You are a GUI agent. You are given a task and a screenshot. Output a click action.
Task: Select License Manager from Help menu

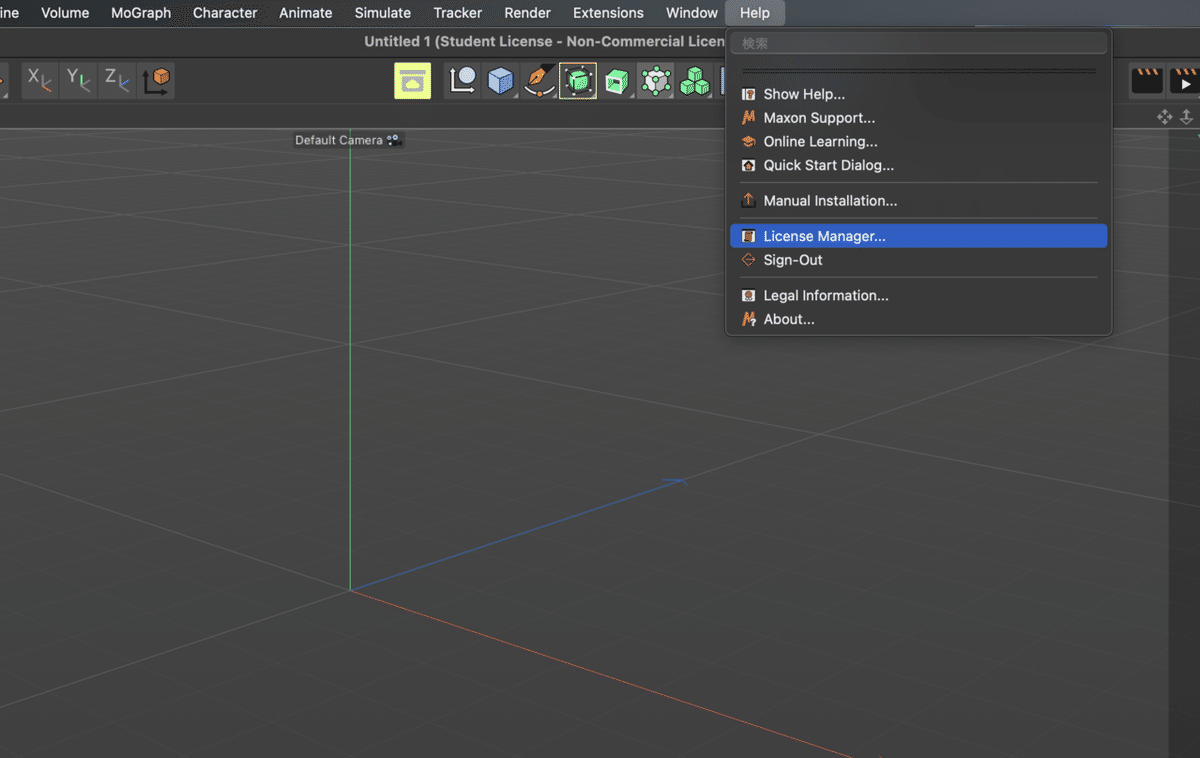[824, 236]
